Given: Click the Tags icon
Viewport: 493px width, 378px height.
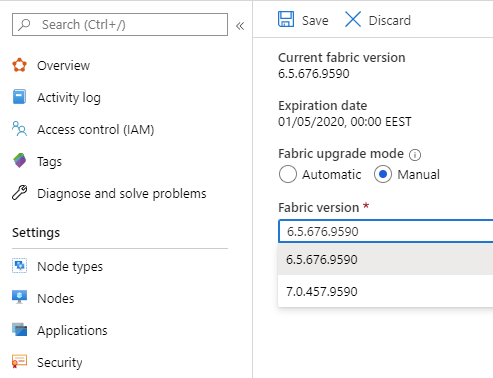Looking at the screenshot, I should coord(19,161).
